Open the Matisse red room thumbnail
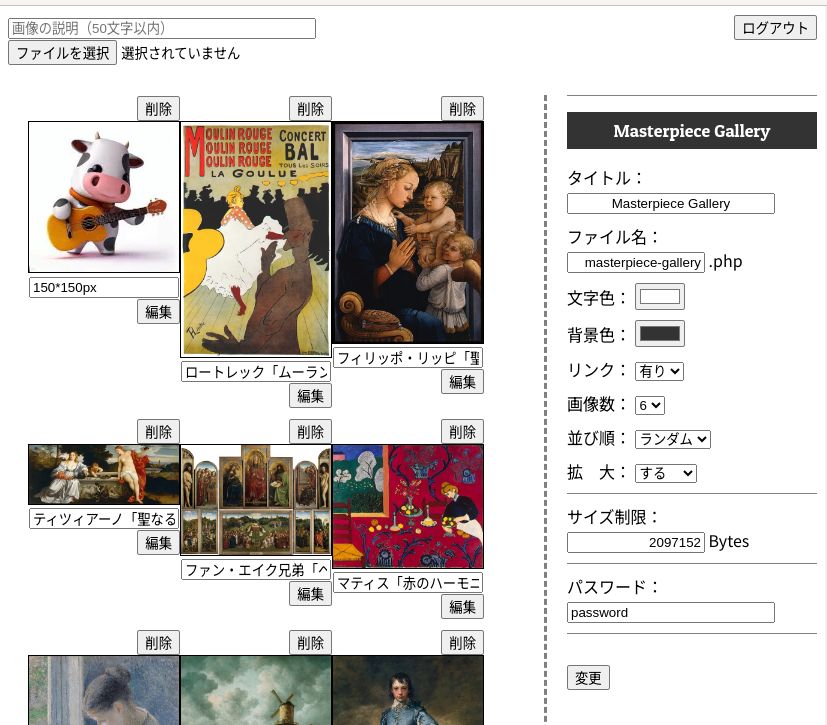The height and width of the screenshot is (725, 827). coord(408,507)
